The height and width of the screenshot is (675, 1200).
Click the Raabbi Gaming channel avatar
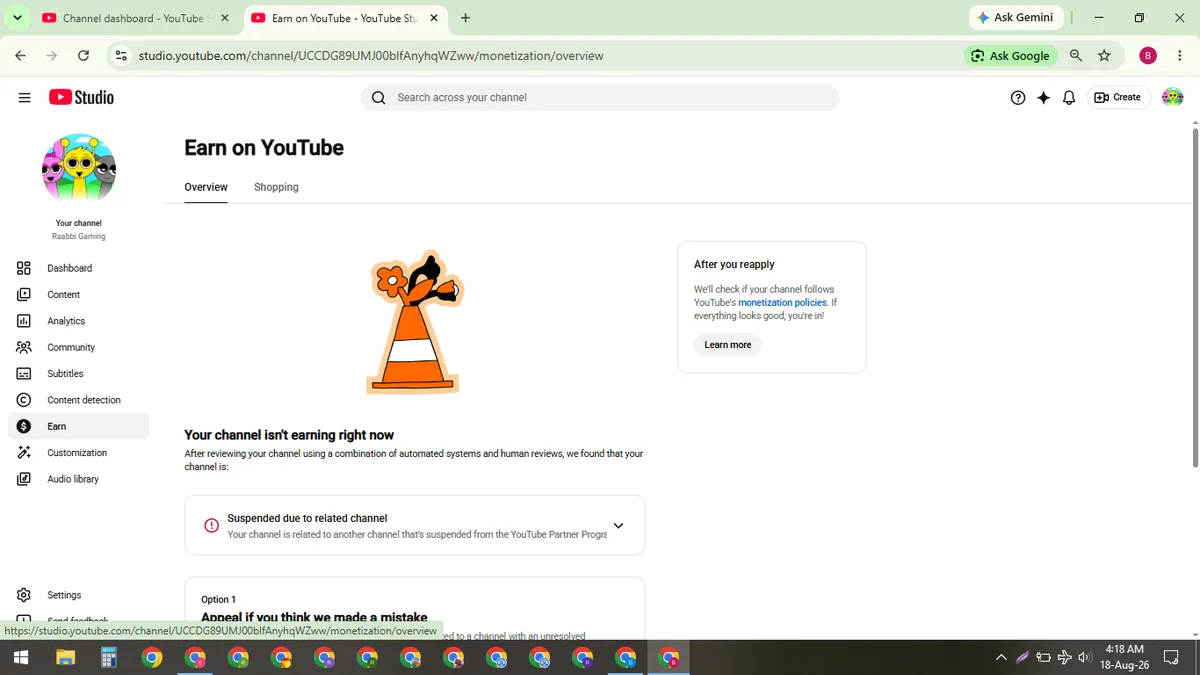[79, 170]
